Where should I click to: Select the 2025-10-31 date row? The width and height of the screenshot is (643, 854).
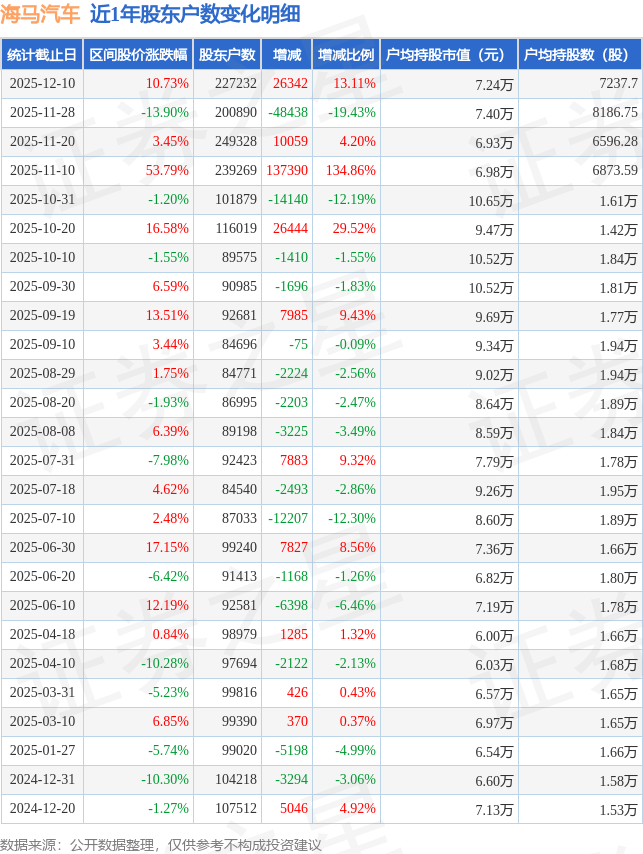tap(41, 200)
